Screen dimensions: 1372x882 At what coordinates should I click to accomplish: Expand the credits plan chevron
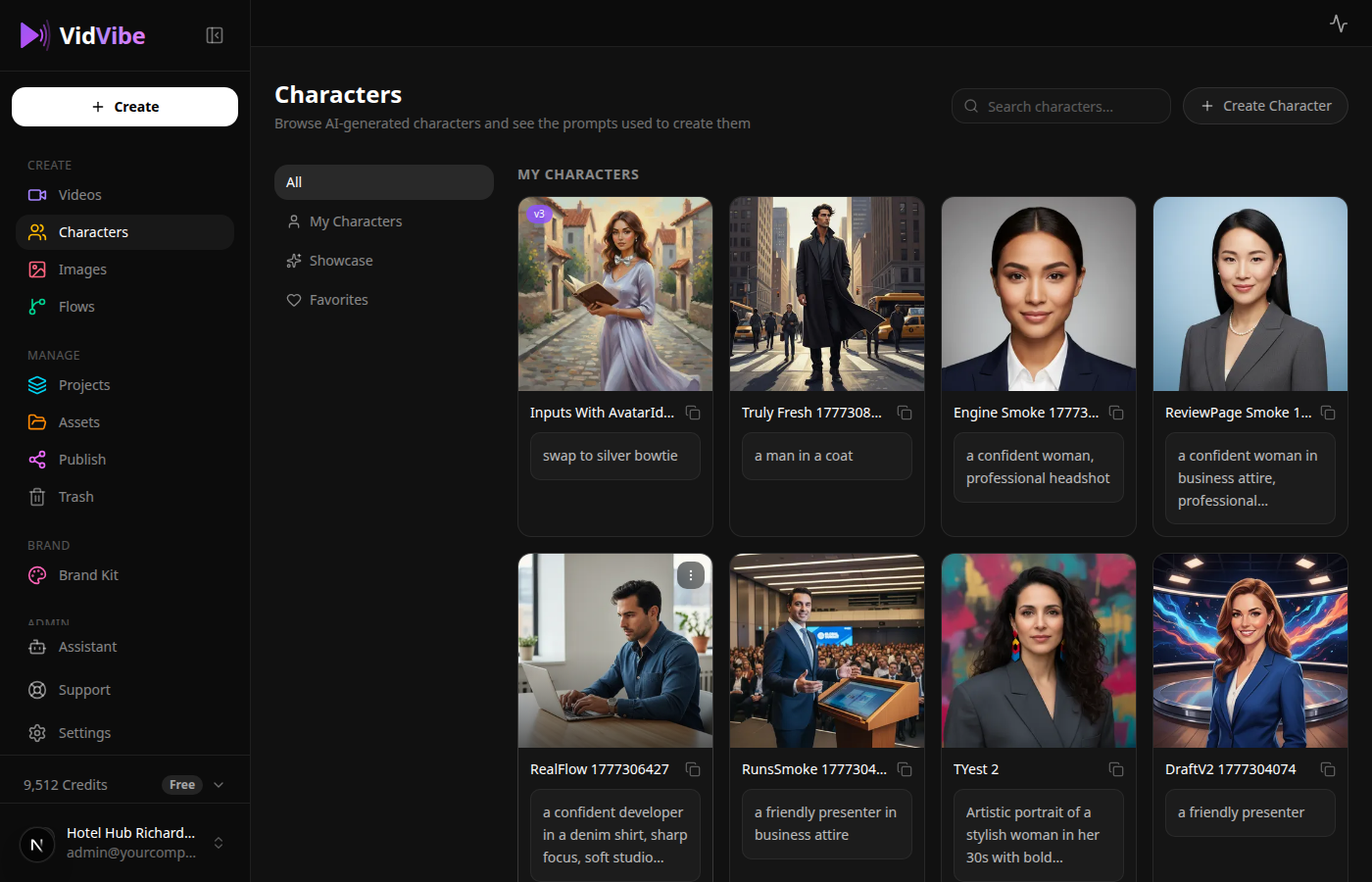[219, 785]
